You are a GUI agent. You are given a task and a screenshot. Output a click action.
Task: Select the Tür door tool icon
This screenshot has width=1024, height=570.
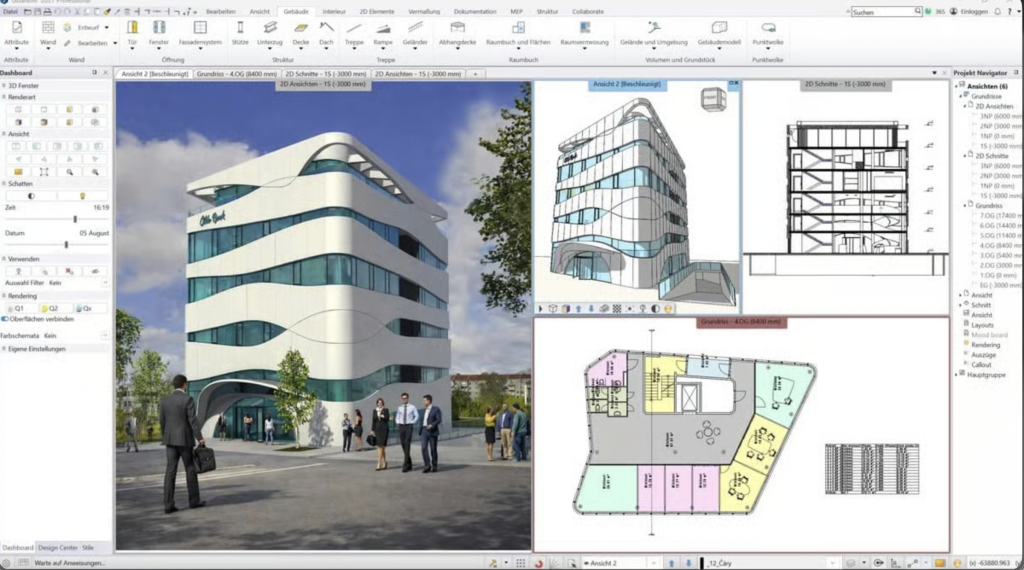[x=132, y=28]
